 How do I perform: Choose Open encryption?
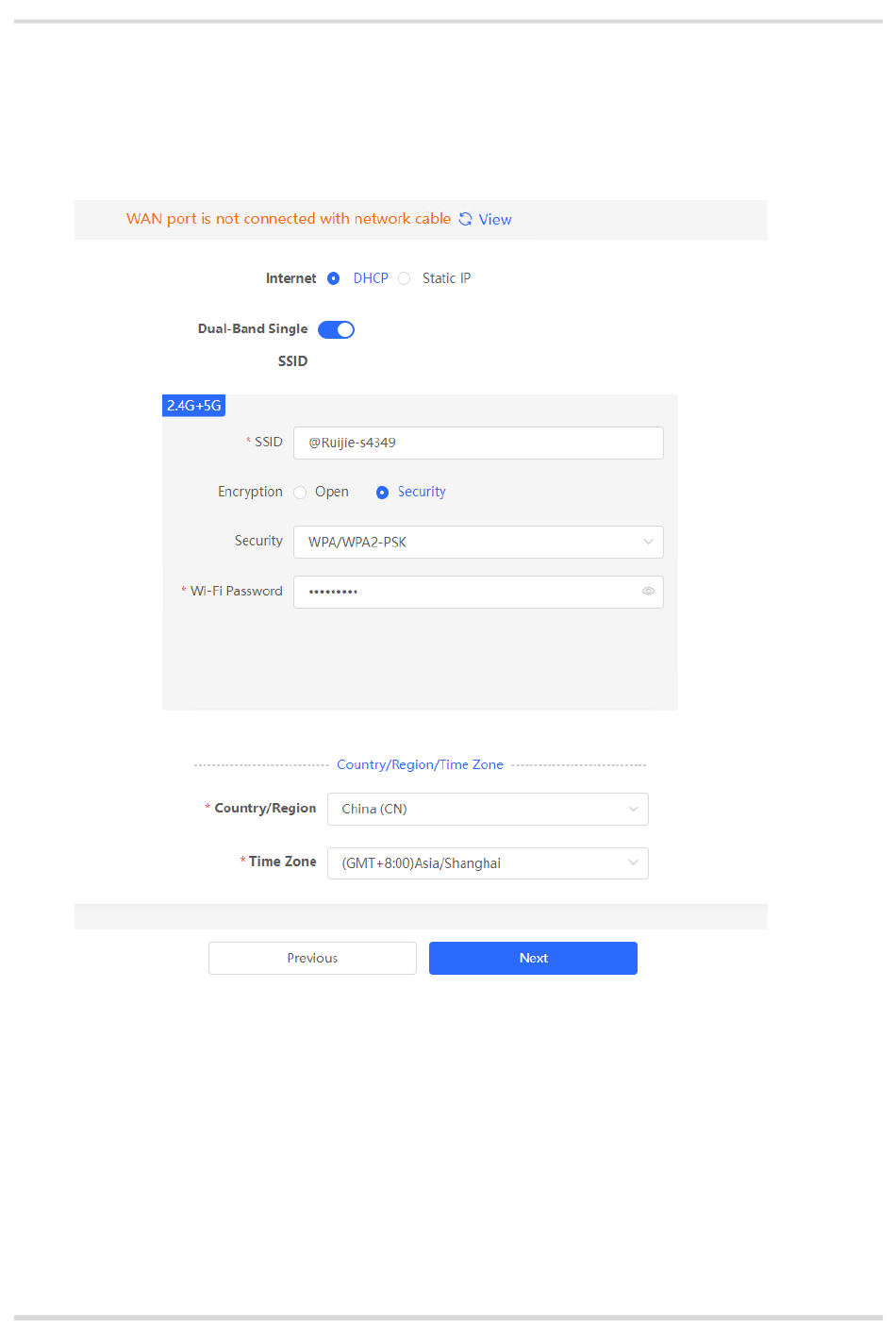coord(300,493)
